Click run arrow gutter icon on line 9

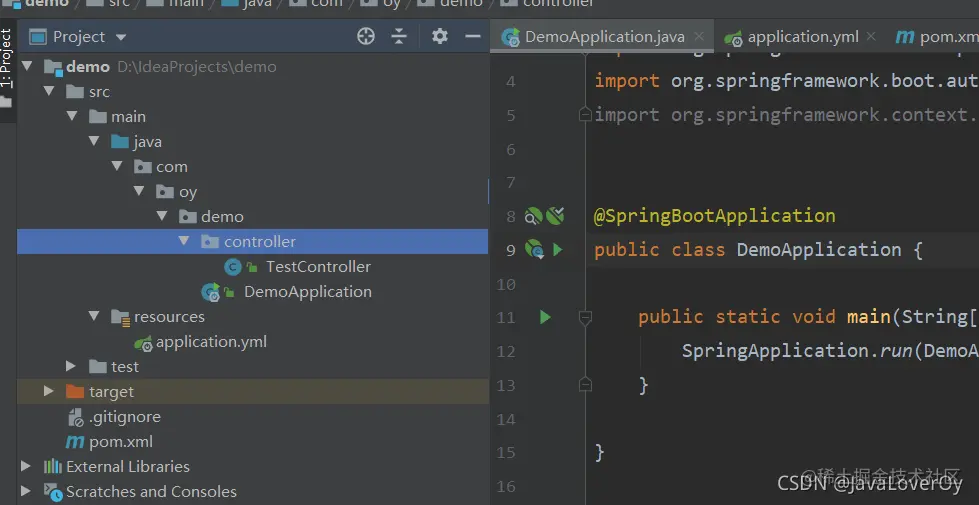point(558,250)
